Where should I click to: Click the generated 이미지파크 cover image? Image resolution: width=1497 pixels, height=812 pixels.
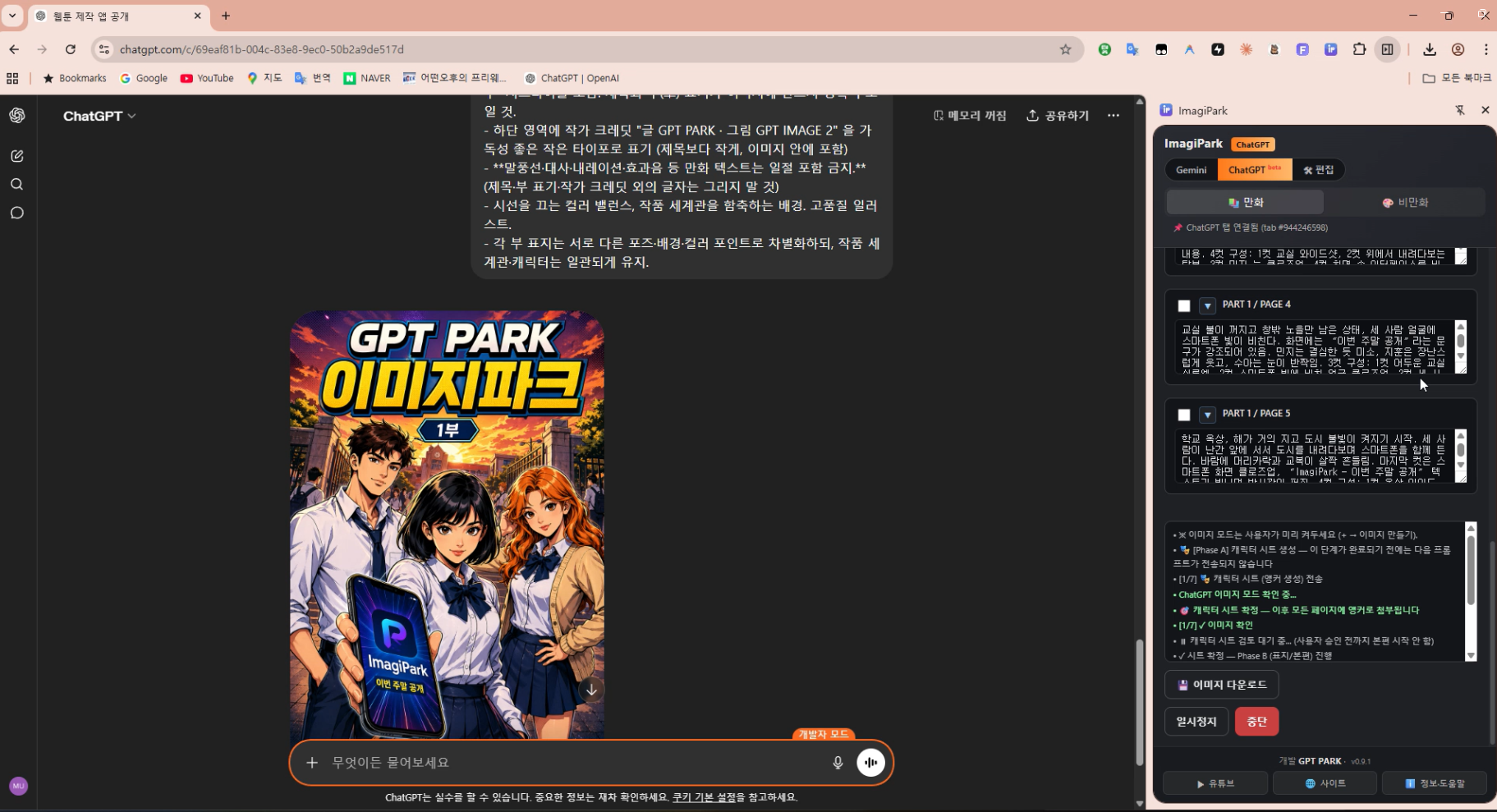[x=447, y=524]
